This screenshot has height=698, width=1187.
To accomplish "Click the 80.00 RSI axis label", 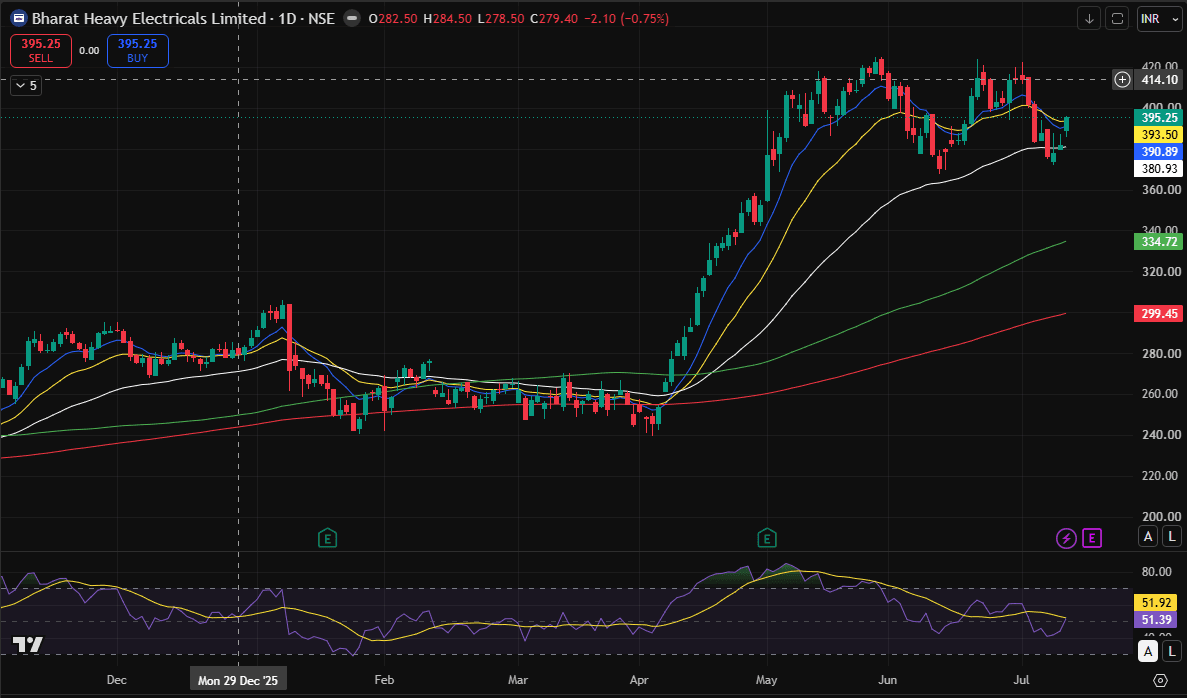I will point(1157,572).
